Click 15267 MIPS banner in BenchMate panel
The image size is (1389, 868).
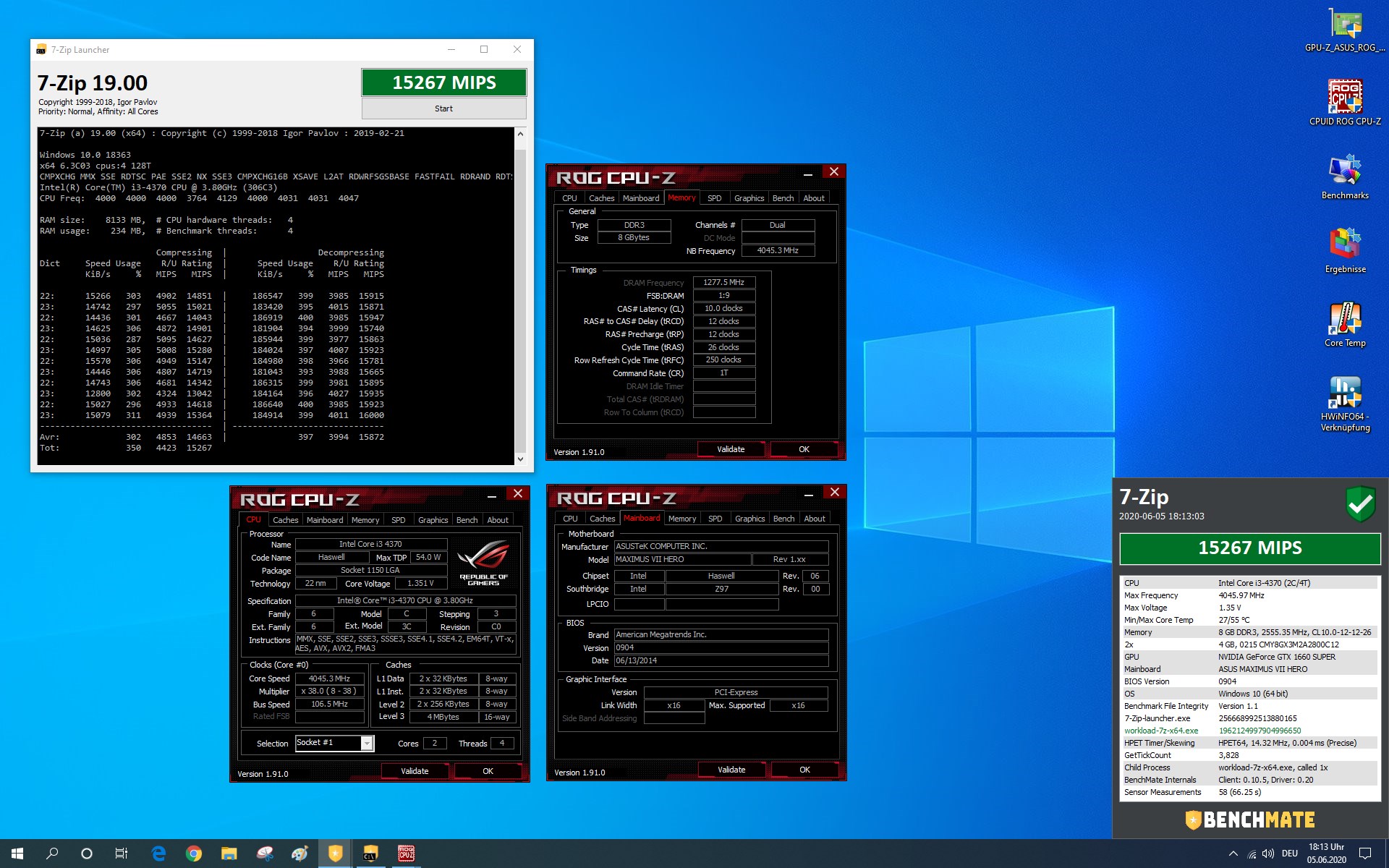point(1249,548)
